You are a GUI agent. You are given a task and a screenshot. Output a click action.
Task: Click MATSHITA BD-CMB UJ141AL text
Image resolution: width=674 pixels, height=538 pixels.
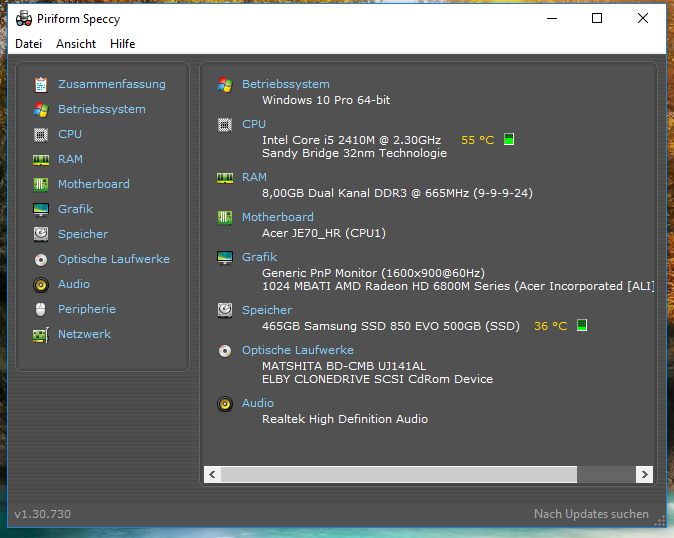[344, 366]
